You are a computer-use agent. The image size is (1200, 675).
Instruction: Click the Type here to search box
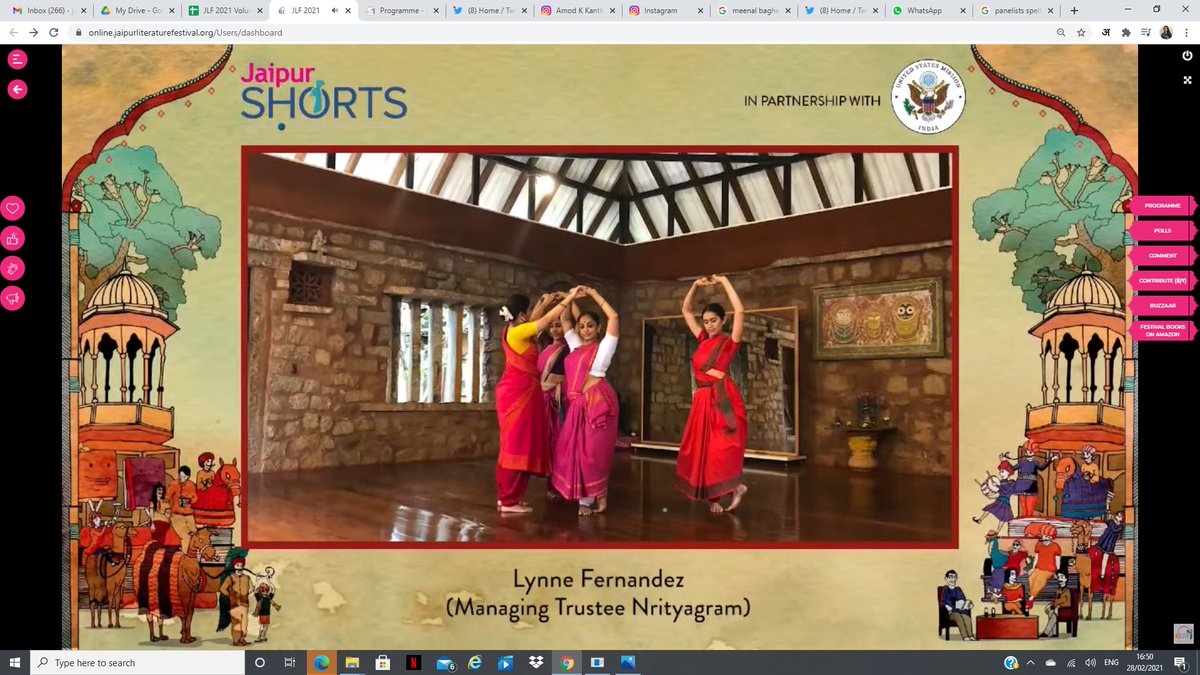click(x=138, y=662)
